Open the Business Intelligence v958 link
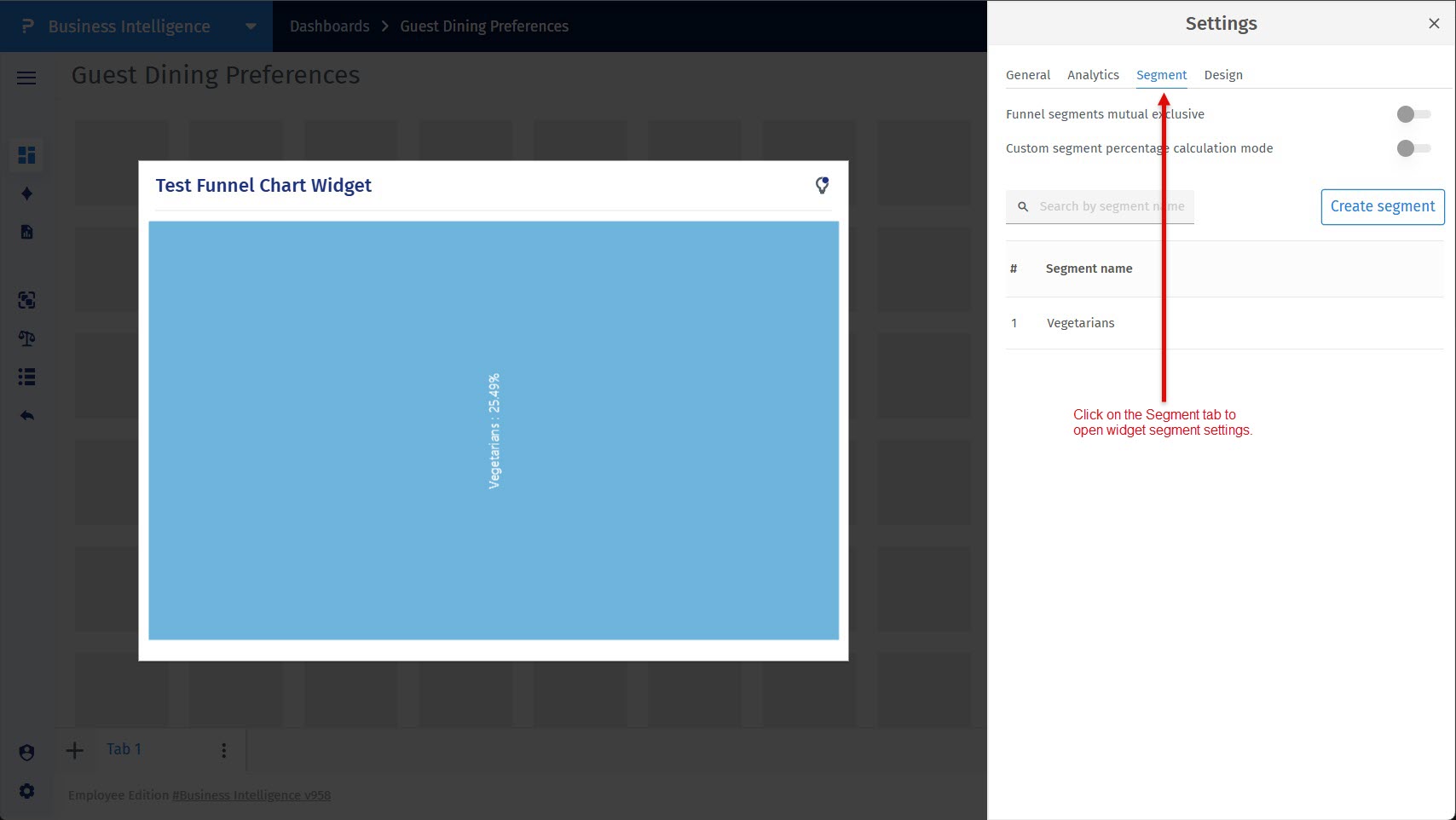1456x820 pixels. pos(251,794)
